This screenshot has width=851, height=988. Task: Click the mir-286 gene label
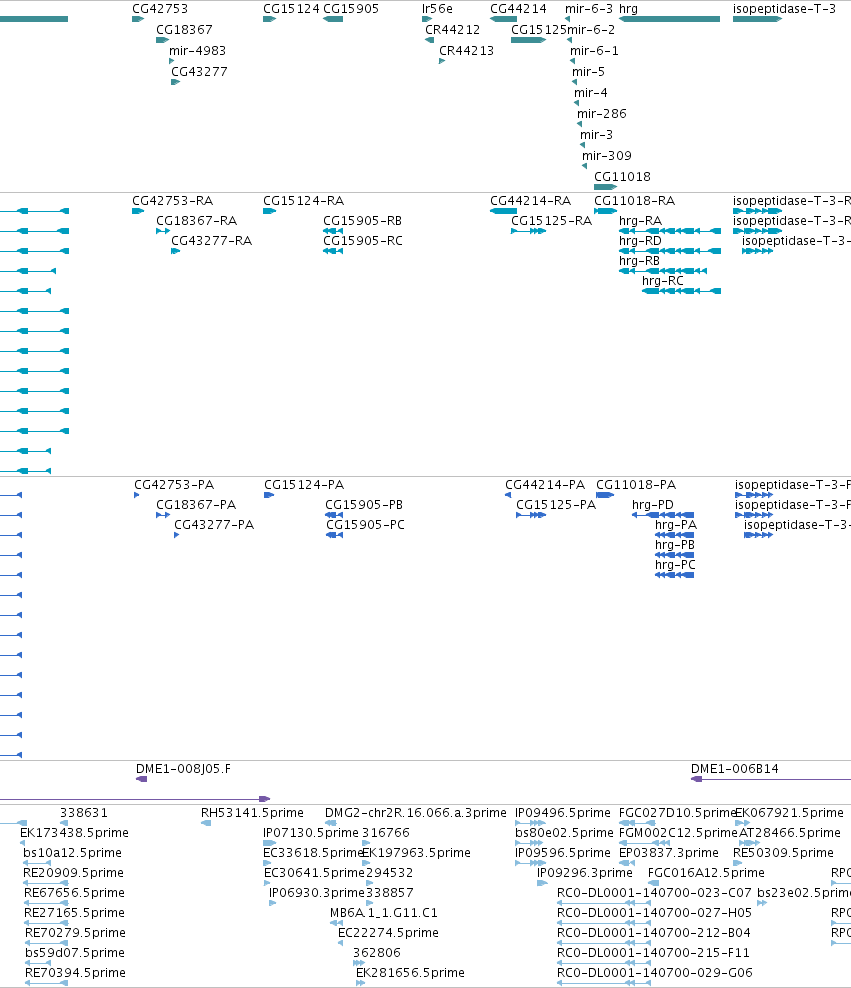[x=602, y=113]
